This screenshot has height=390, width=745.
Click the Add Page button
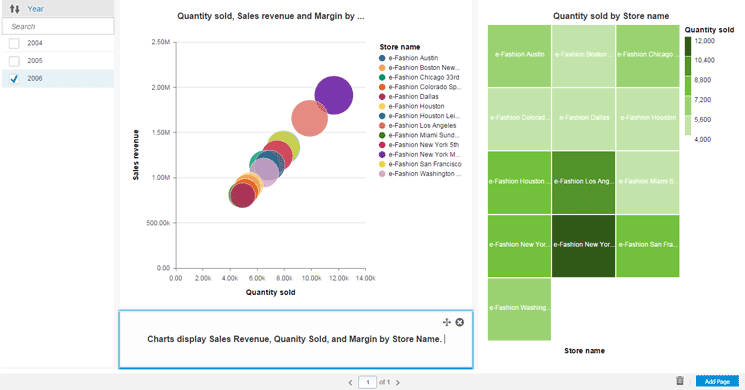(x=717, y=381)
